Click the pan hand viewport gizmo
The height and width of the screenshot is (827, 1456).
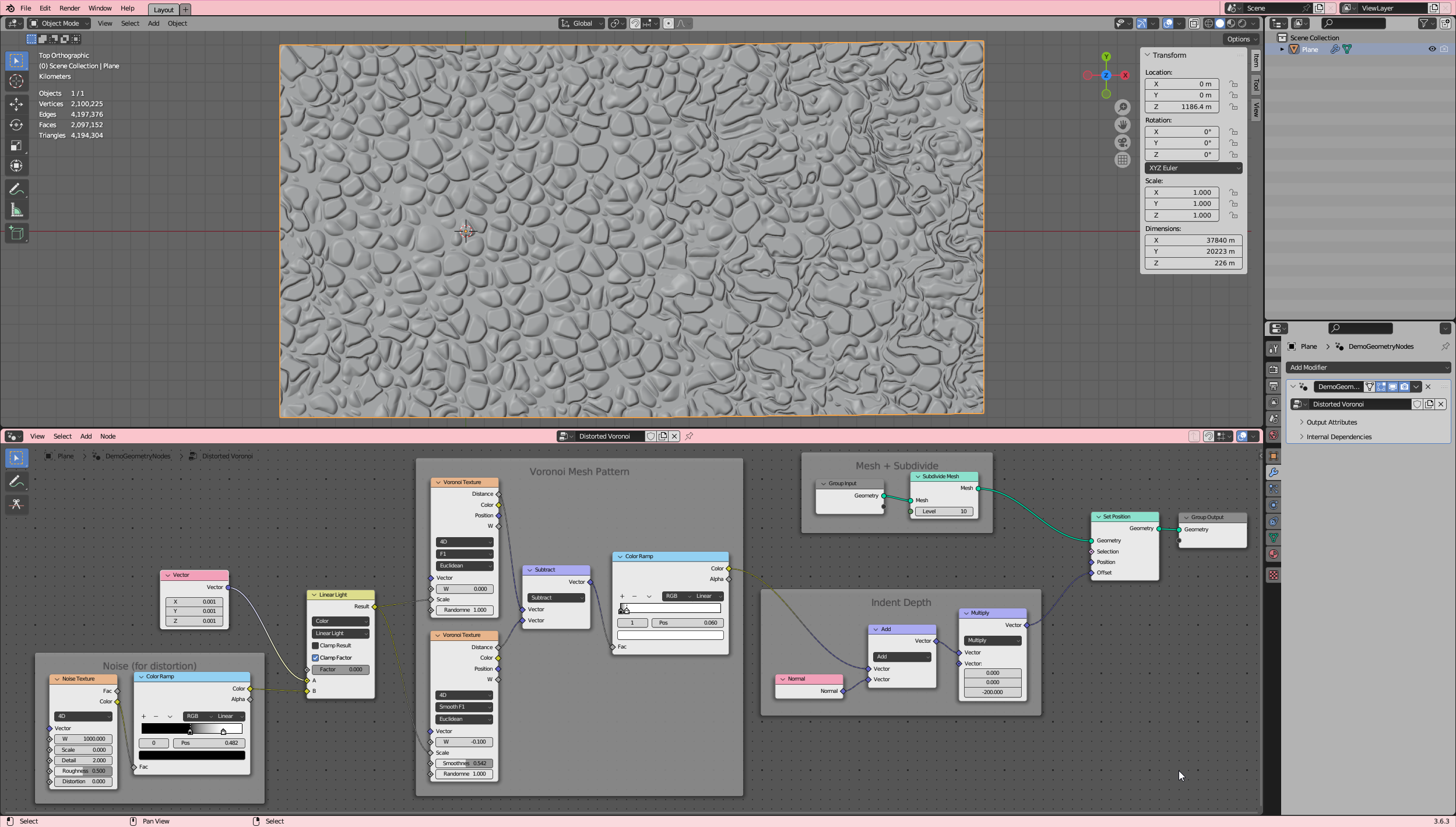pos(1123,125)
